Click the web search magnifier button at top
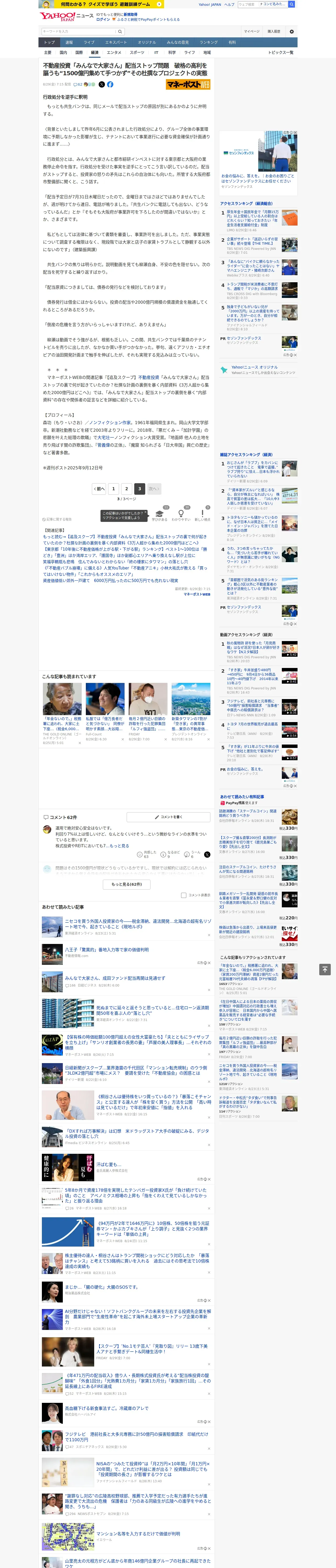 click(x=292, y=4)
